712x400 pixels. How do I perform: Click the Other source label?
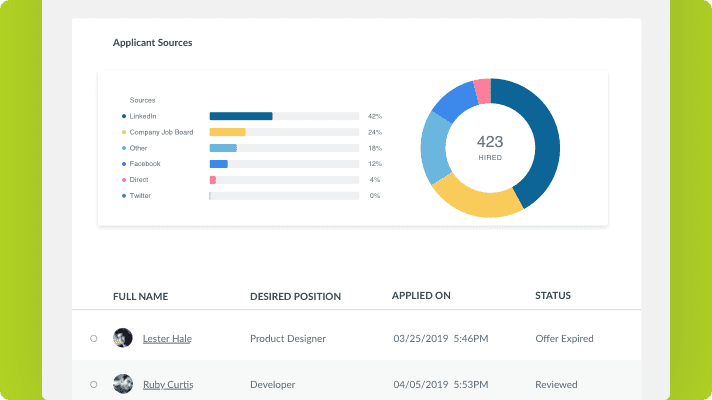[138, 148]
